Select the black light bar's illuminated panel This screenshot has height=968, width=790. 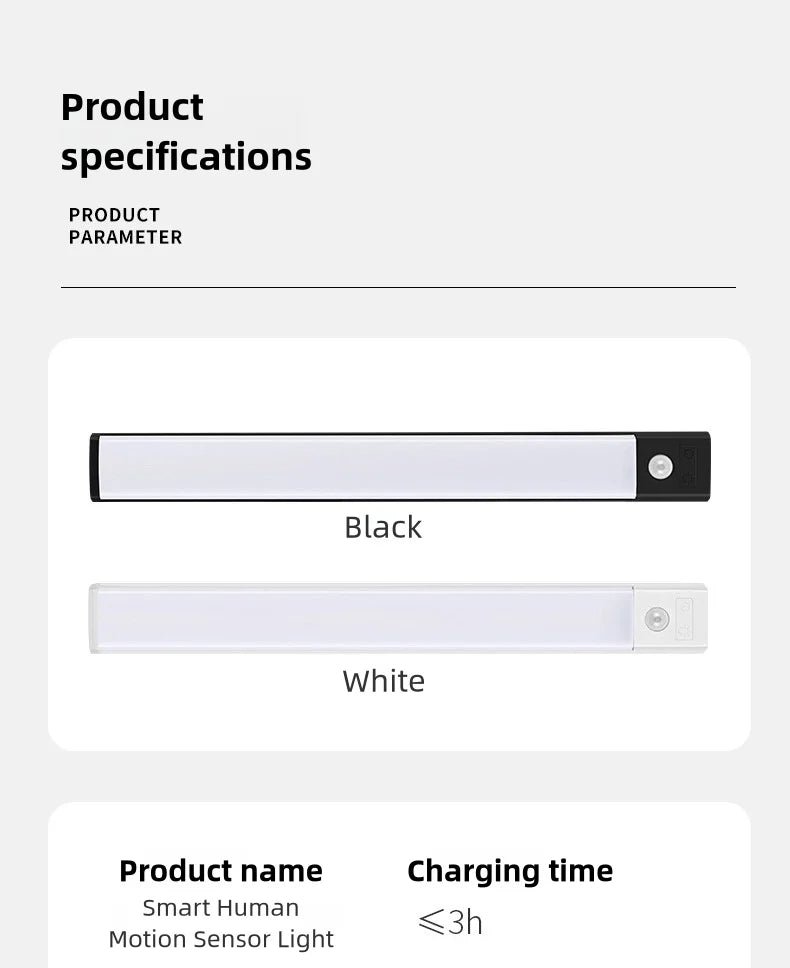pyautogui.click(x=365, y=467)
